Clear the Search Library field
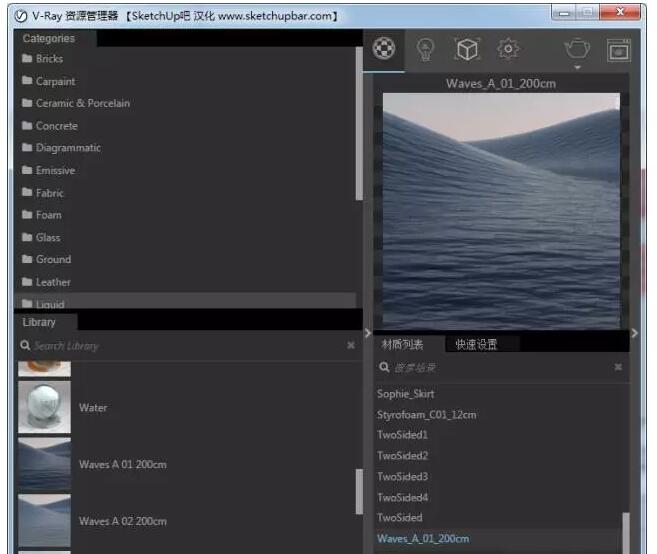Screen dimensions: 657x554 tap(351, 345)
